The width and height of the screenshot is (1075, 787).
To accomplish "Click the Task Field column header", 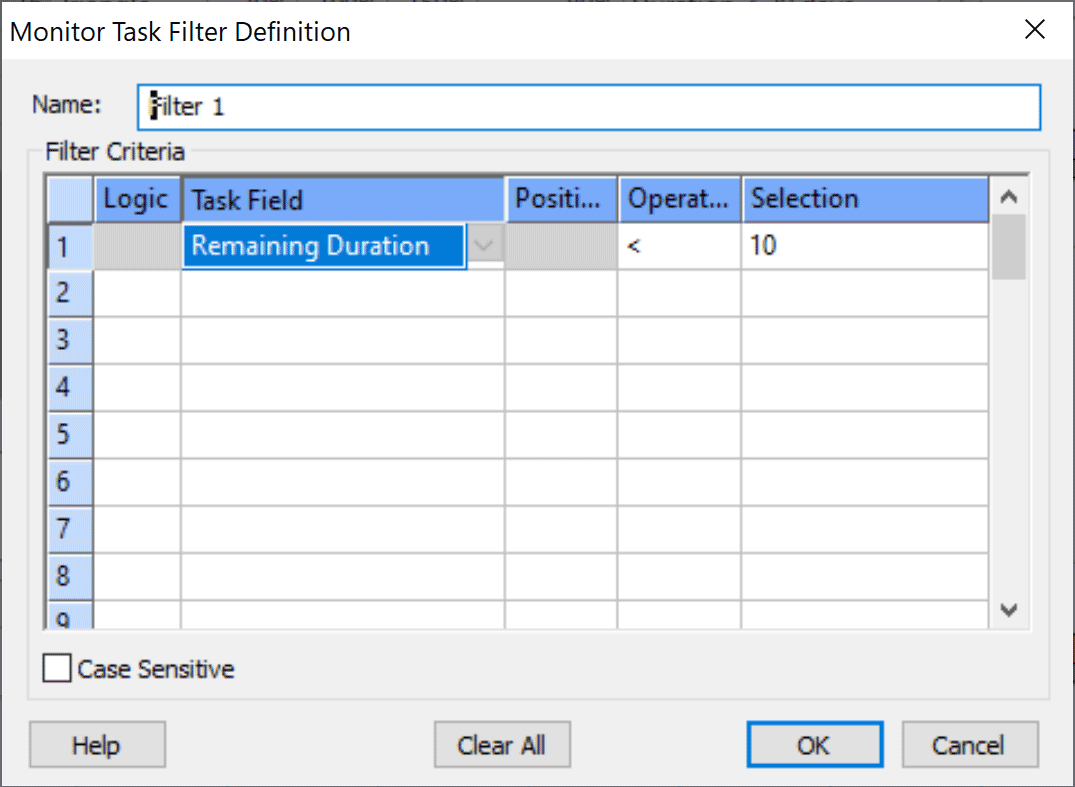I will point(342,199).
